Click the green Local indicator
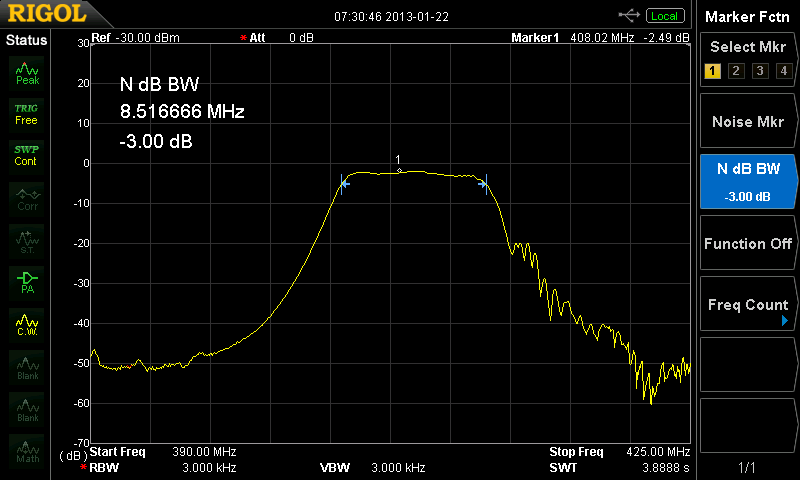800x480 pixels. pyautogui.click(x=665, y=16)
